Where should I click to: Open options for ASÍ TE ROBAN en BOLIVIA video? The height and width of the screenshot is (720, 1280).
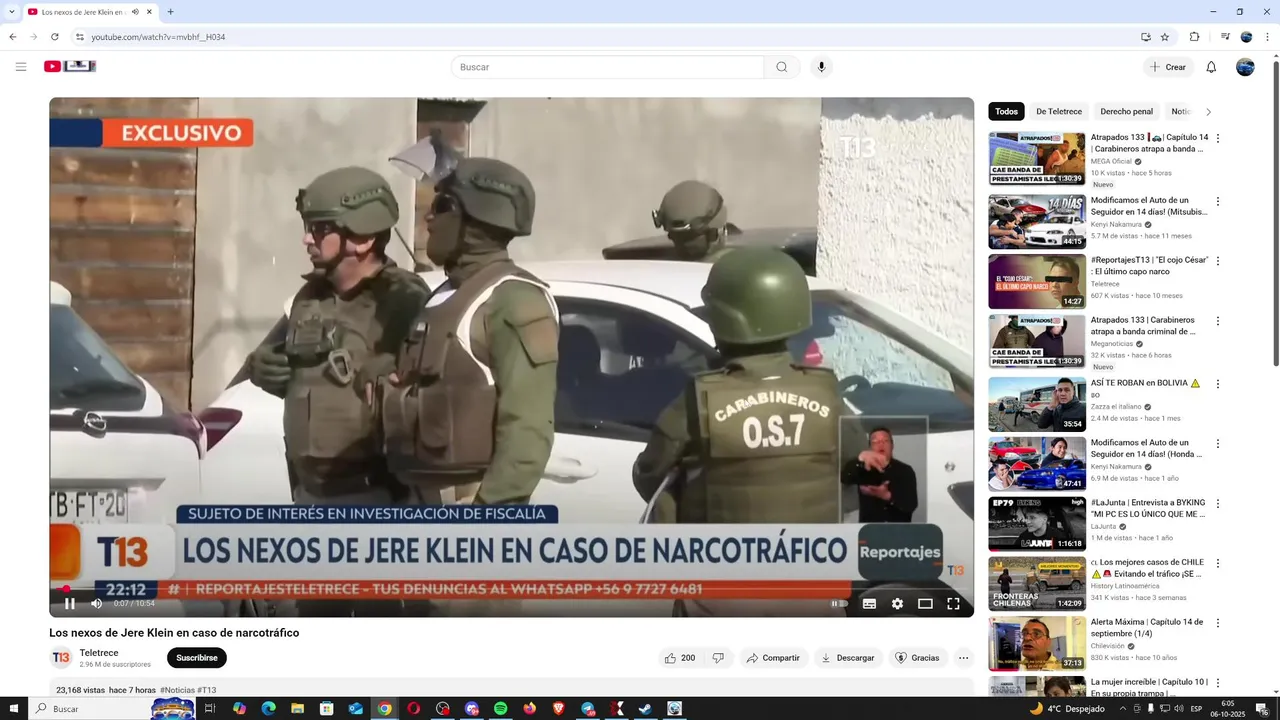1218,384
